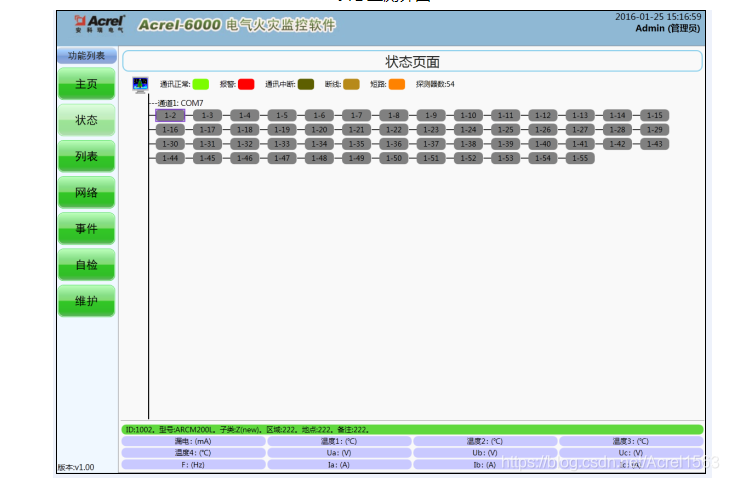Select detector node 1-22
Image resolution: width=729 pixels, height=481 pixels.
point(394,130)
